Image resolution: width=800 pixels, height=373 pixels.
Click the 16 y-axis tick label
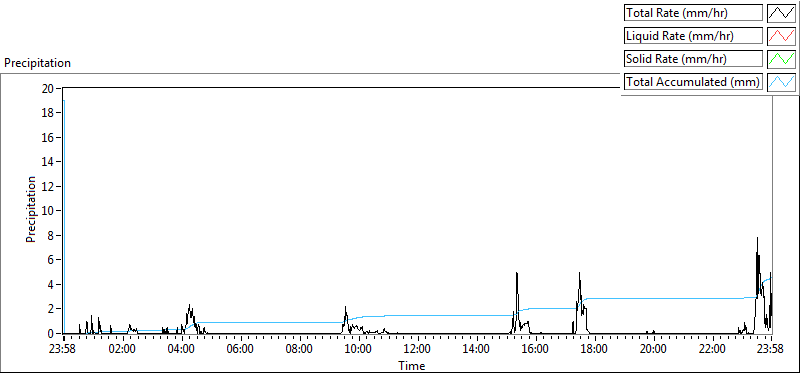[49, 137]
